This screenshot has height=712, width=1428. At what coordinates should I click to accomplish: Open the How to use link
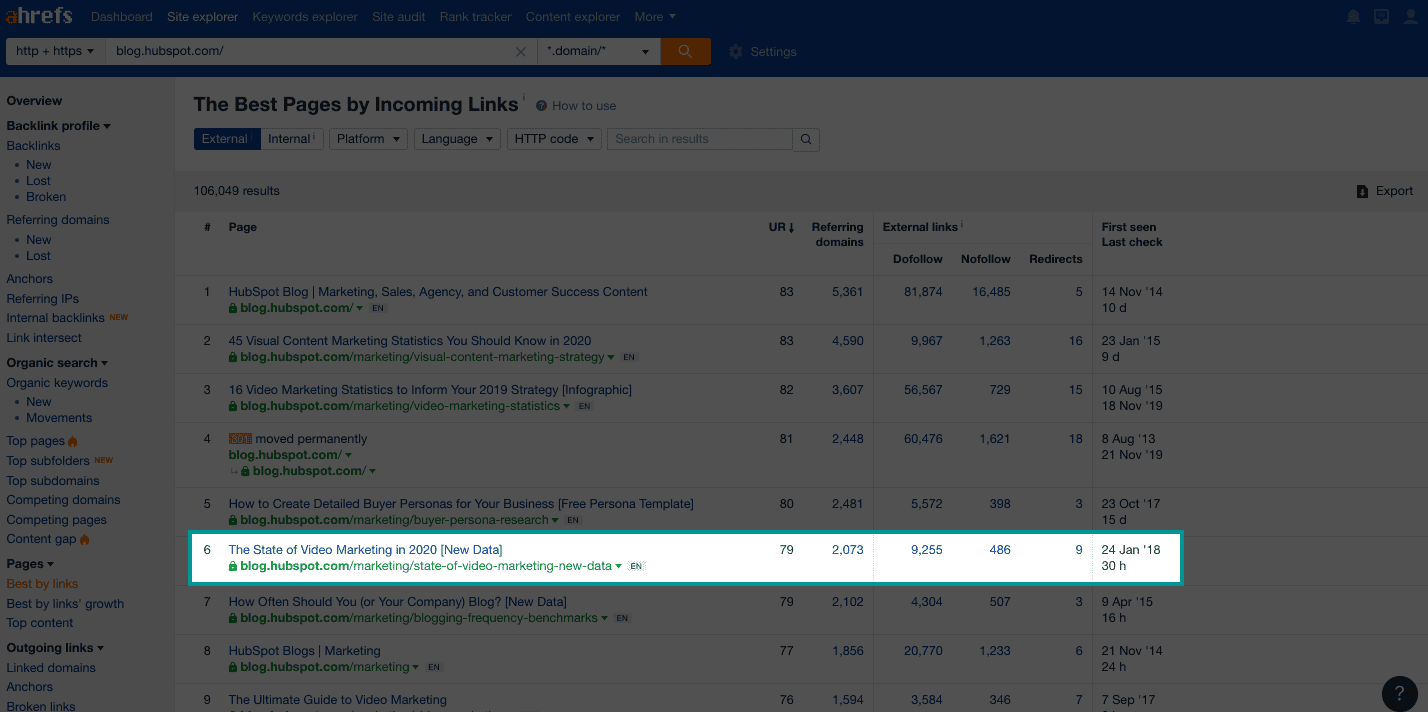tap(584, 106)
